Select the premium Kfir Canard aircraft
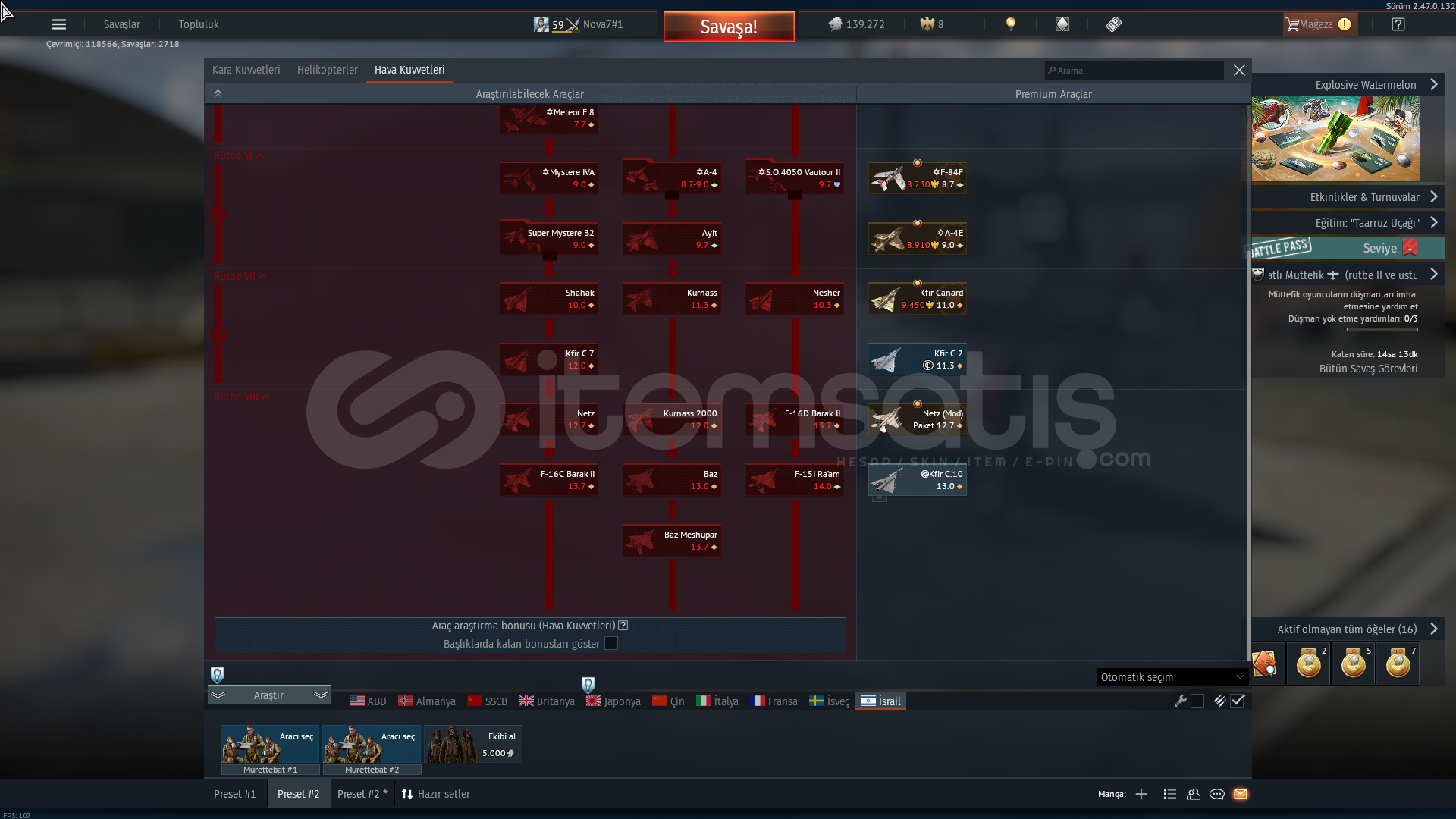 tap(918, 299)
